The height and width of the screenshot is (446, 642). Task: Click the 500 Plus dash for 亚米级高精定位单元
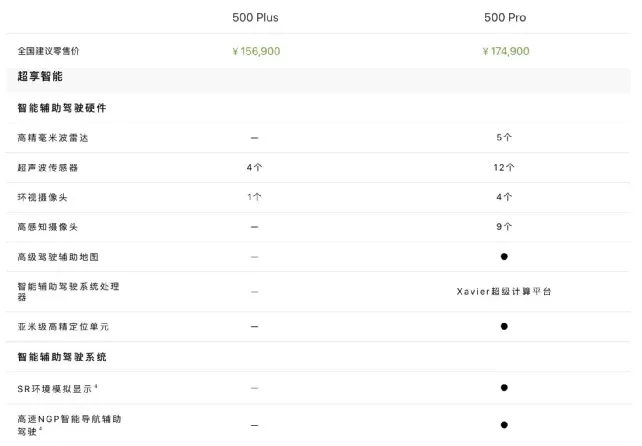(x=255, y=326)
